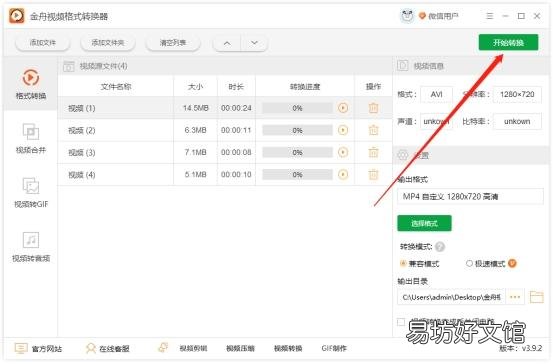The height and width of the screenshot is (364, 553).
Task: Click progress bar of 视频 (2)
Action: click(x=297, y=131)
